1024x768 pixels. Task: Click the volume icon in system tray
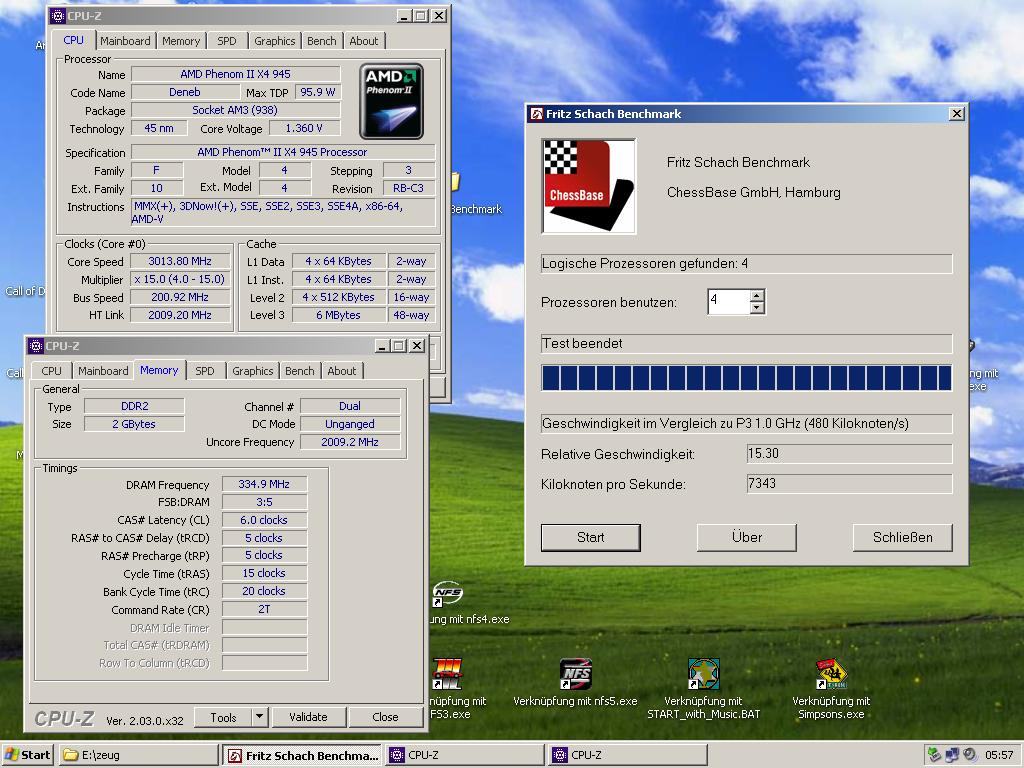(x=970, y=755)
